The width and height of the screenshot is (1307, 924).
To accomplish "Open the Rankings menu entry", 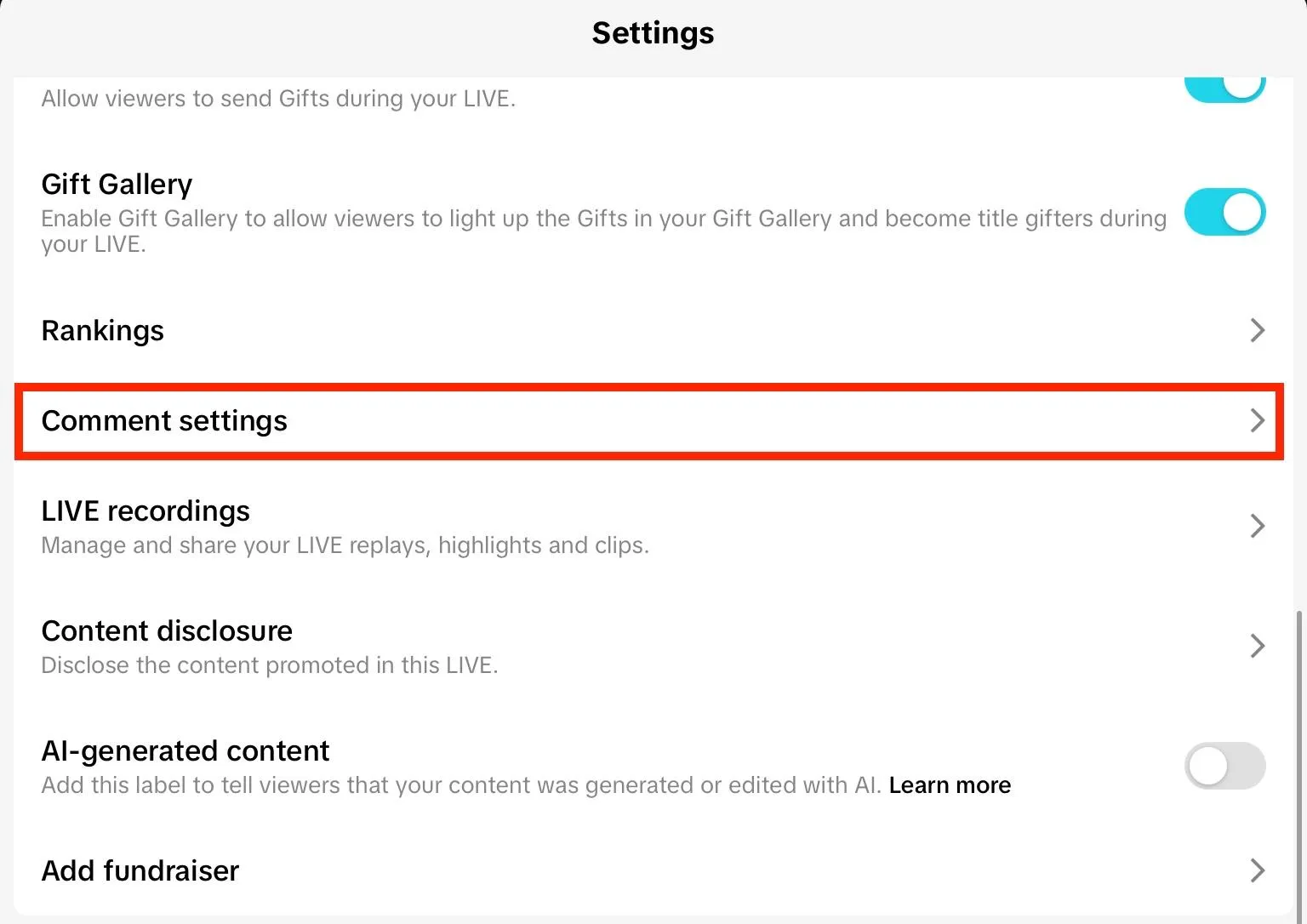I will point(103,330).
